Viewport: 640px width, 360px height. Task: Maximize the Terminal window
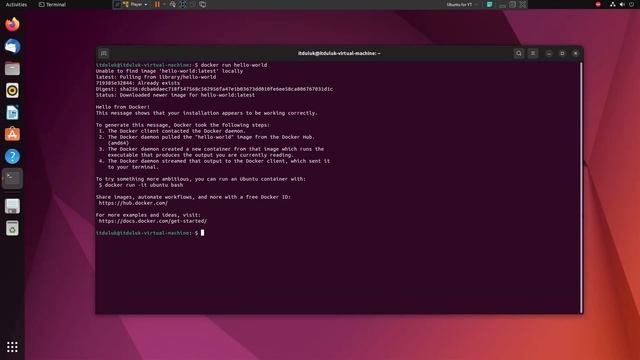(562, 53)
